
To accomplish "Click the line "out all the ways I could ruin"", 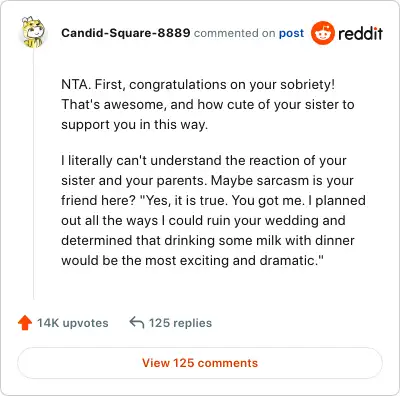I will pos(203,221).
